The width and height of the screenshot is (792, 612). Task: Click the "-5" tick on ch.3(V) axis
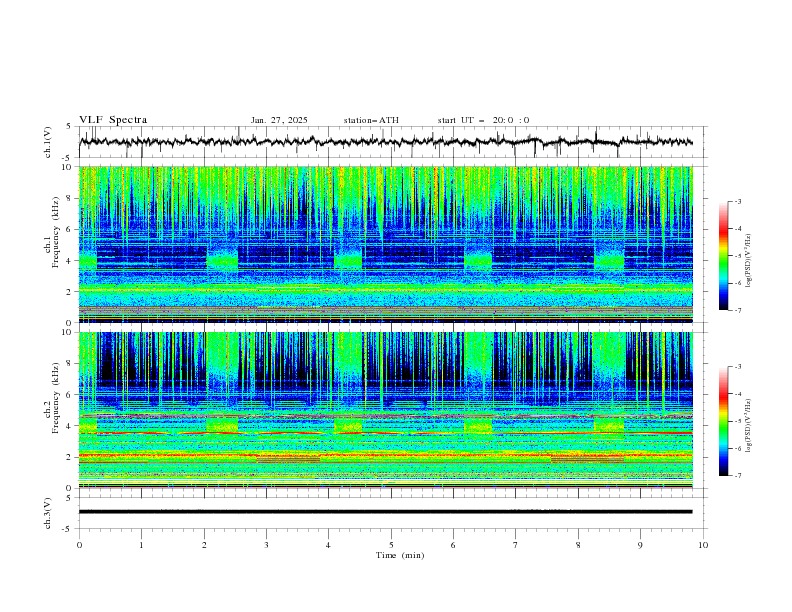point(68,529)
